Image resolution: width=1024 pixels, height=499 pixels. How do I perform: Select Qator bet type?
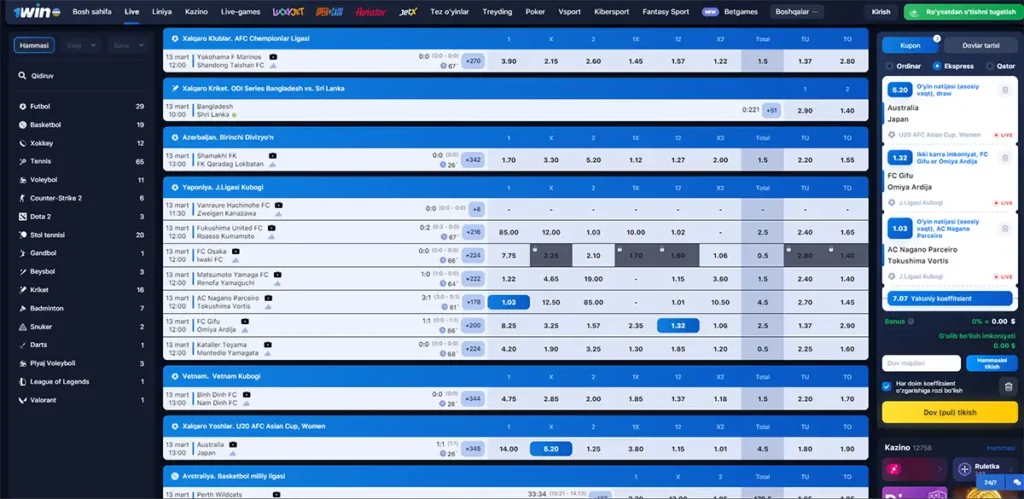coord(1001,66)
